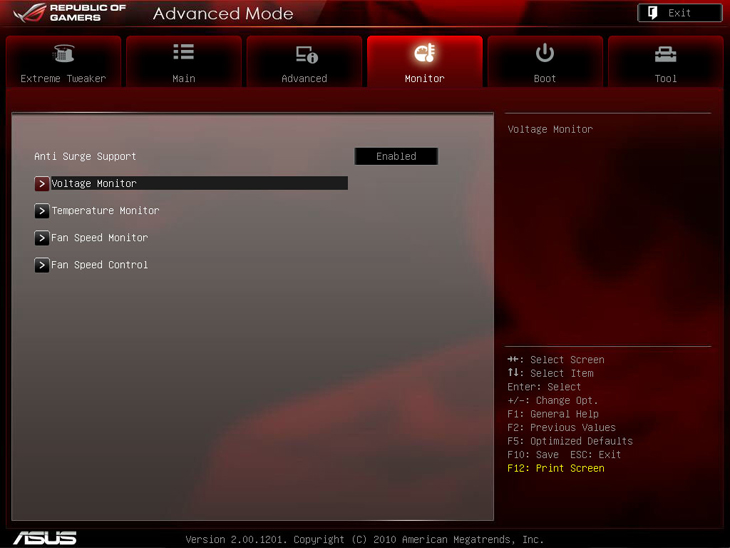
Task: Click the Voltage Monitor help description on the right
Action: 550,129
